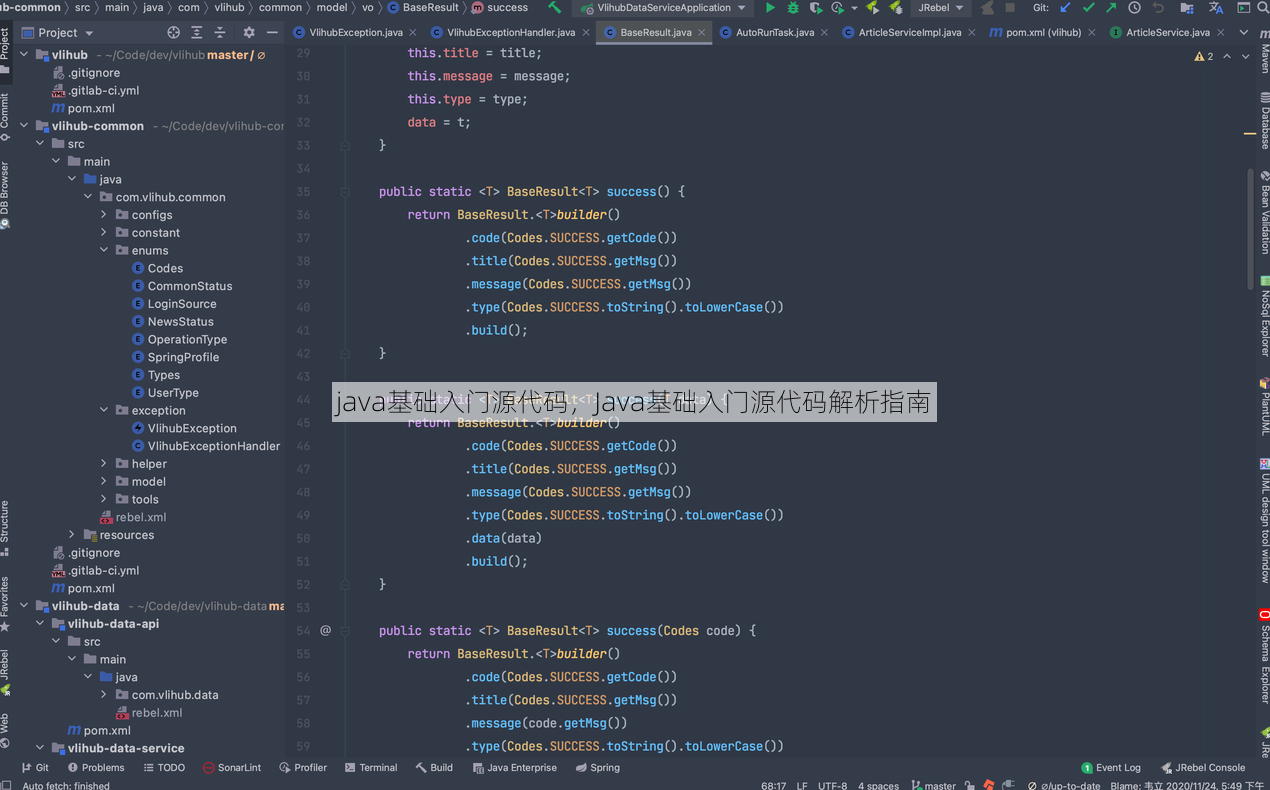
Task: Click the Git rollback icon
Action: (x=1158, y=8)
